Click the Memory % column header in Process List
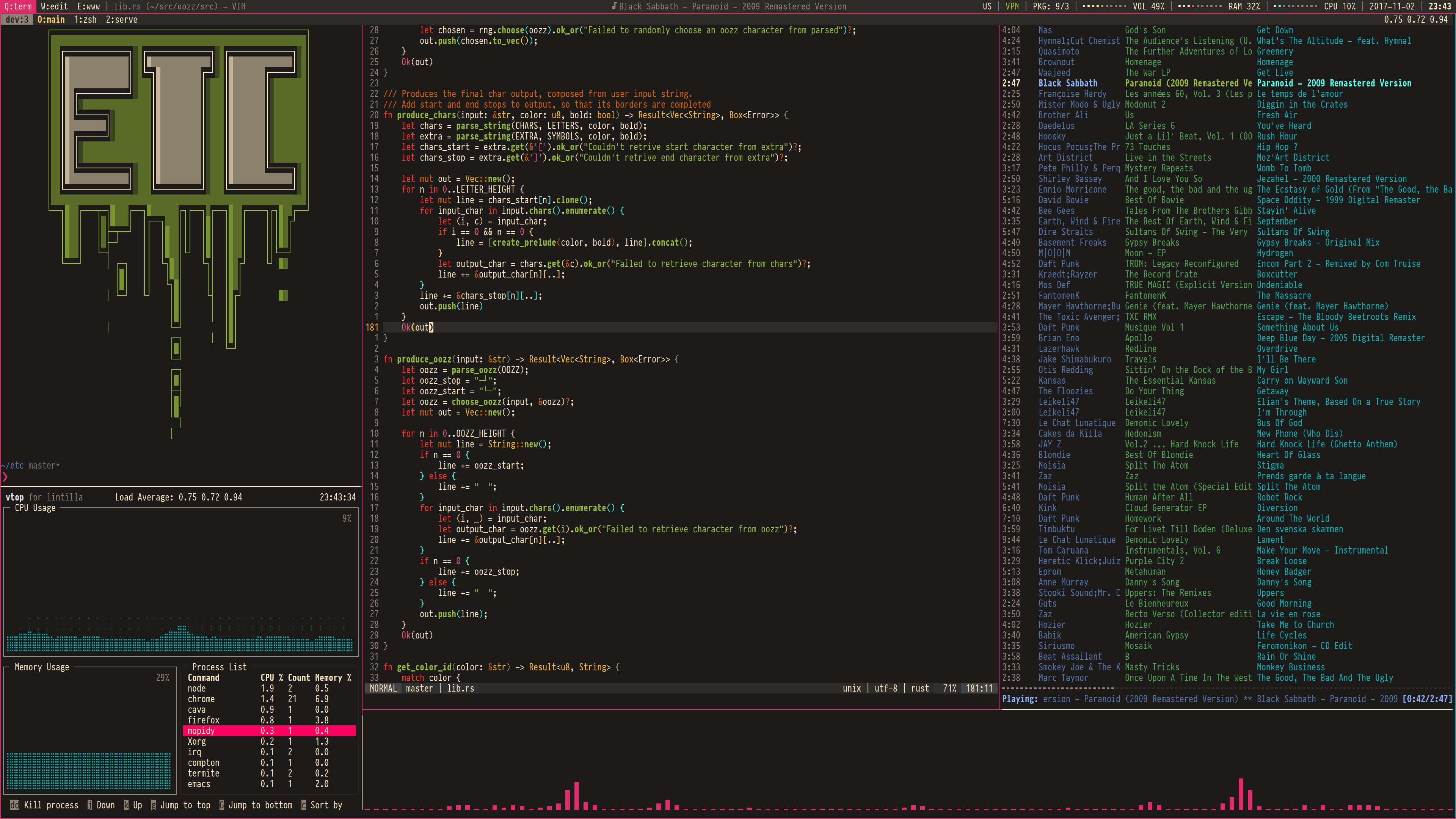 click(333, 677)
